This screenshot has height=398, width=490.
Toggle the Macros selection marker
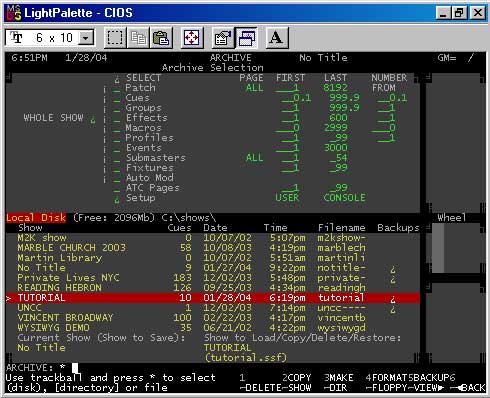pyautogui.click(x=116, y=128)
